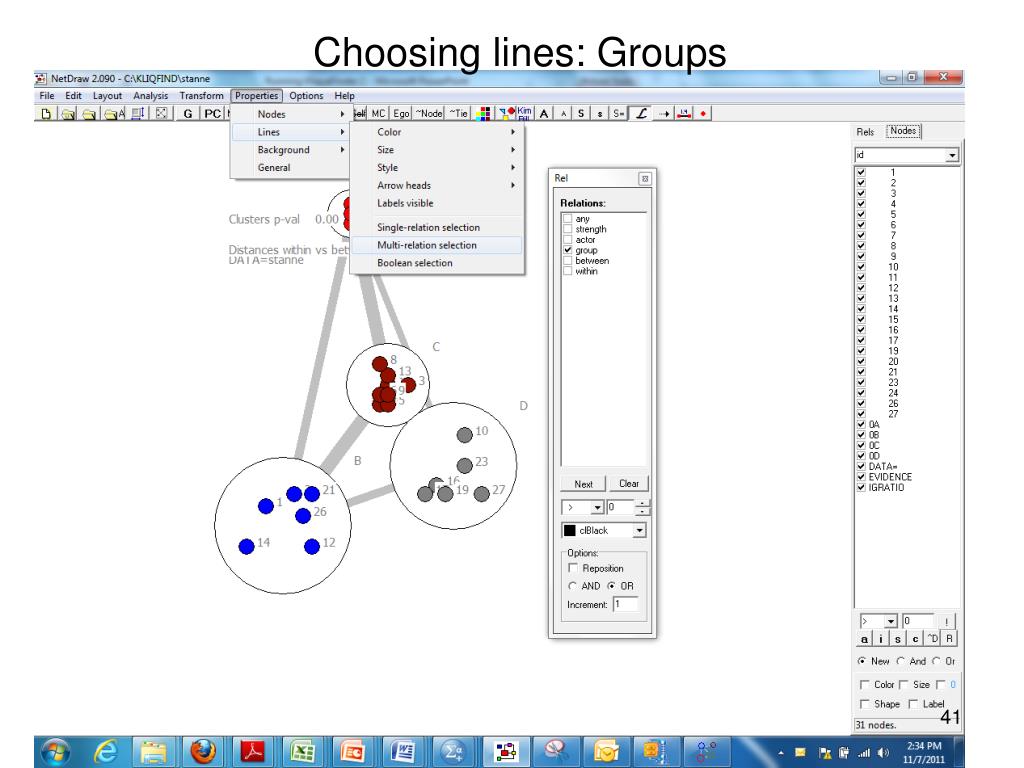Click the Increment input field
Image resolution: width=1024 pixels, height=768 pixels.
tap(625, 605)
